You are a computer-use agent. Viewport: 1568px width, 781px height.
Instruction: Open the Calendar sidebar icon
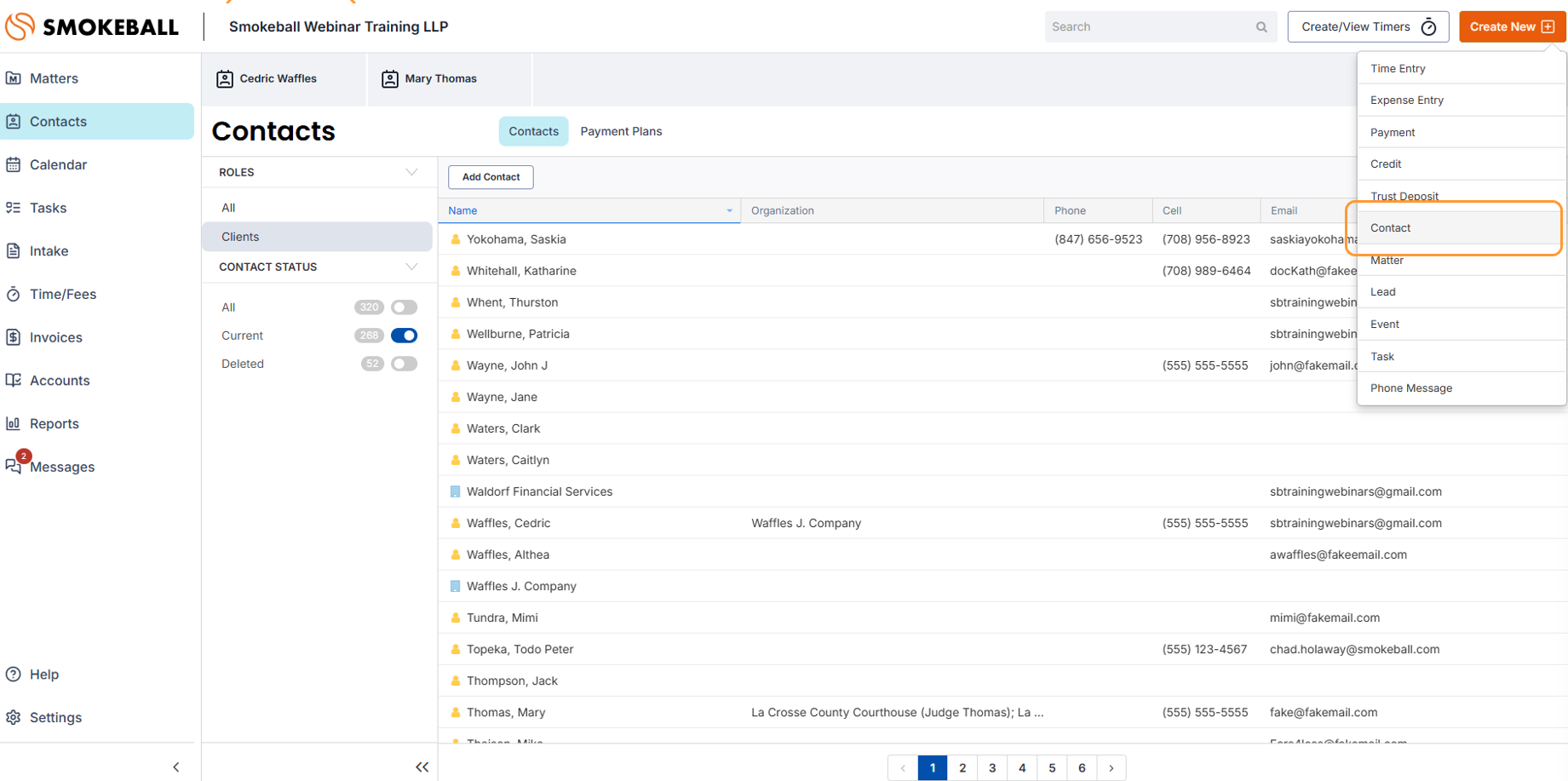tap(14, 164)
